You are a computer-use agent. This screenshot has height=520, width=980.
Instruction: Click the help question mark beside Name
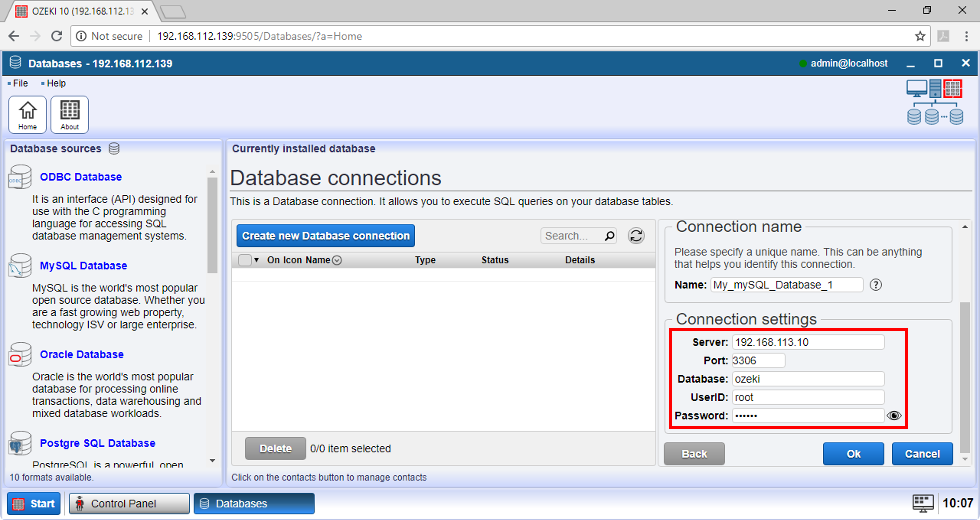876,284
